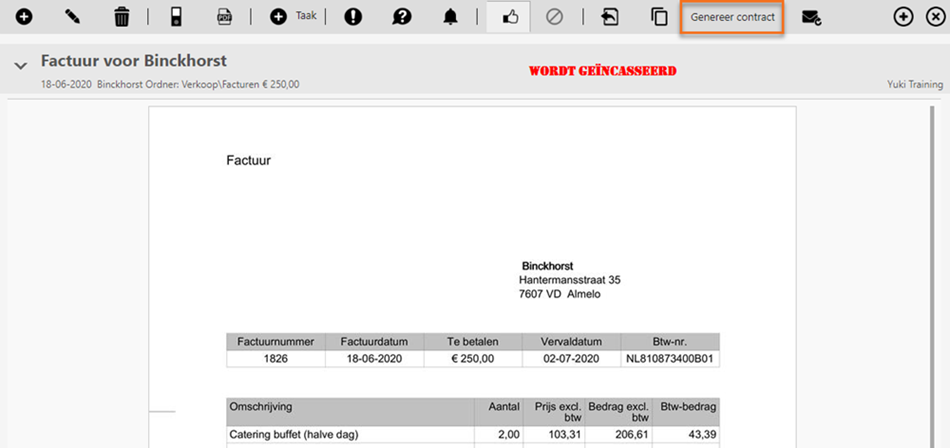Click the prohibited circle-slash icon
The image size is (950, 448).
554,17
